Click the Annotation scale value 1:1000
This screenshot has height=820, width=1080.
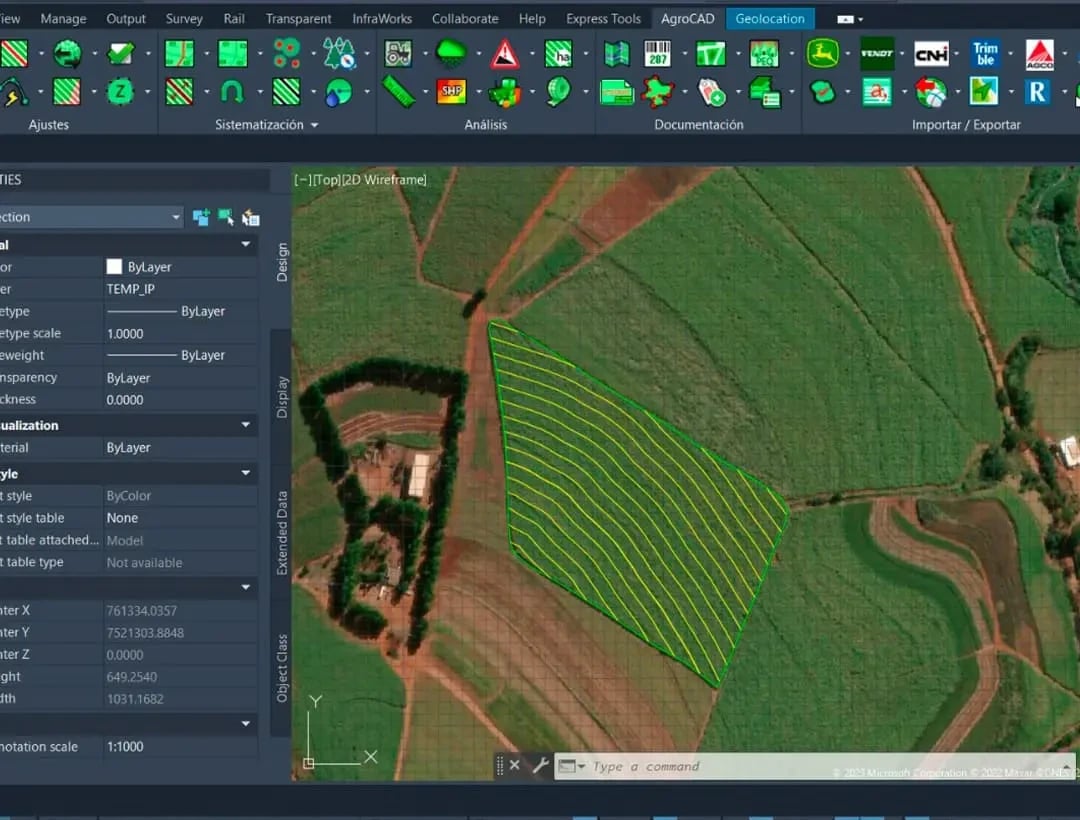click(x=180, y=746)
